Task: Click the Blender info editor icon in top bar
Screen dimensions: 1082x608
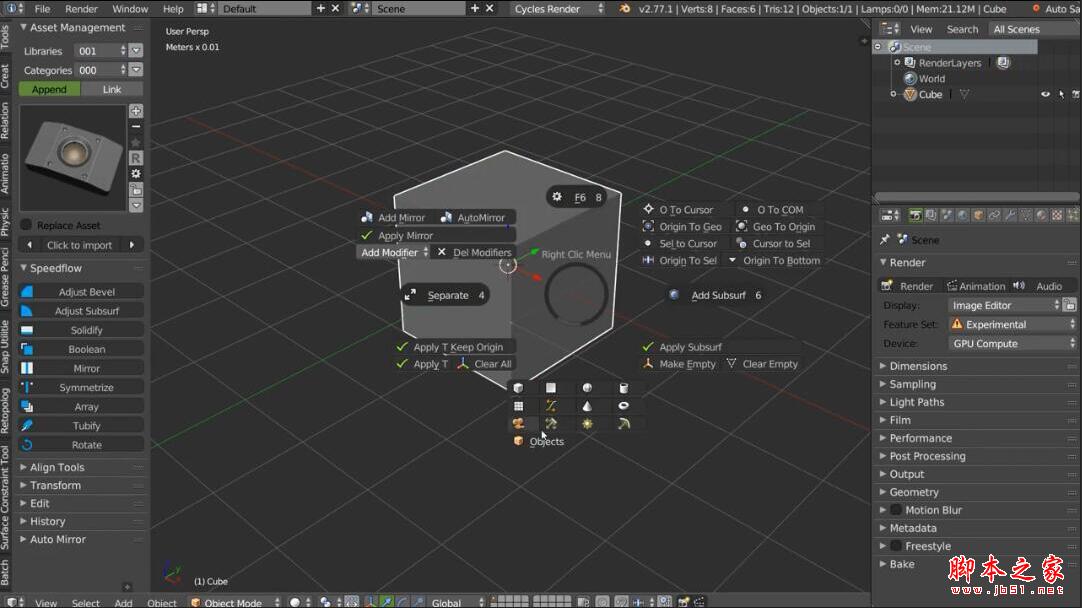Action: [x=13, y=8]
